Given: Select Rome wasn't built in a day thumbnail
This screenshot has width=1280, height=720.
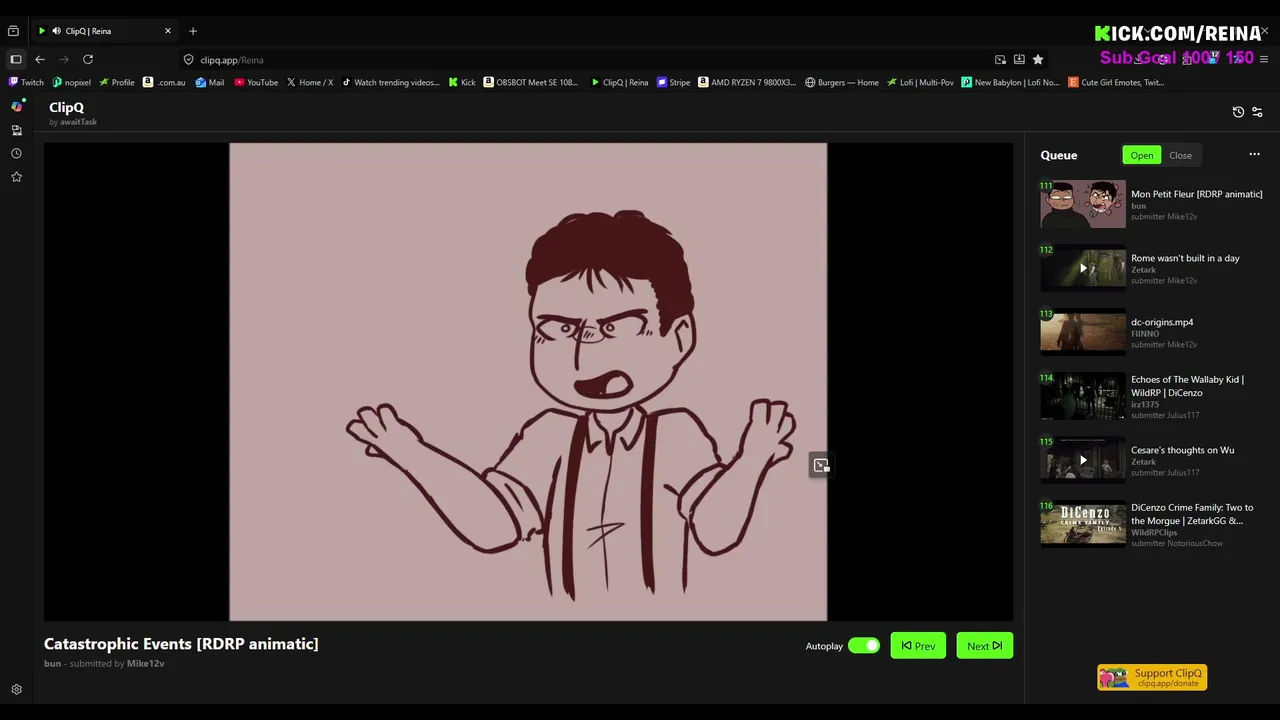Looking at the screenshot, I should click(1083, 268).
